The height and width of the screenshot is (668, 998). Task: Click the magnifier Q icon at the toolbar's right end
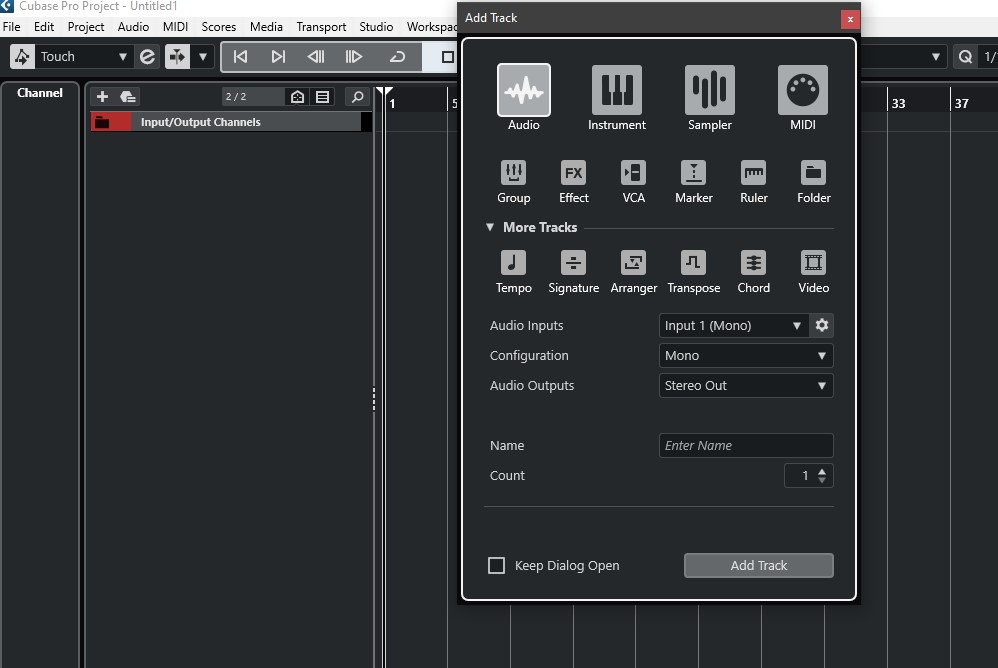tap(965, 57)
